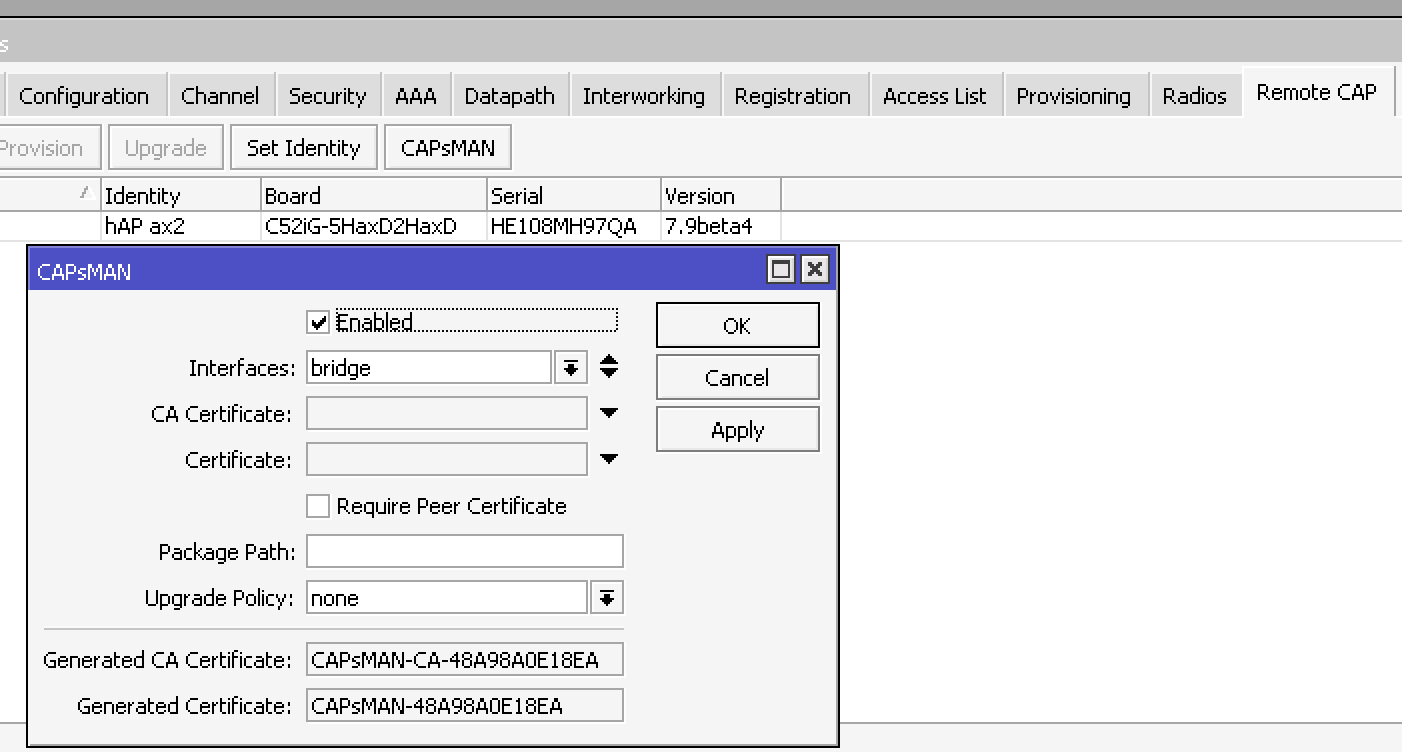Click the Set Identity button
1402x752 pixels.
[303, 148]
